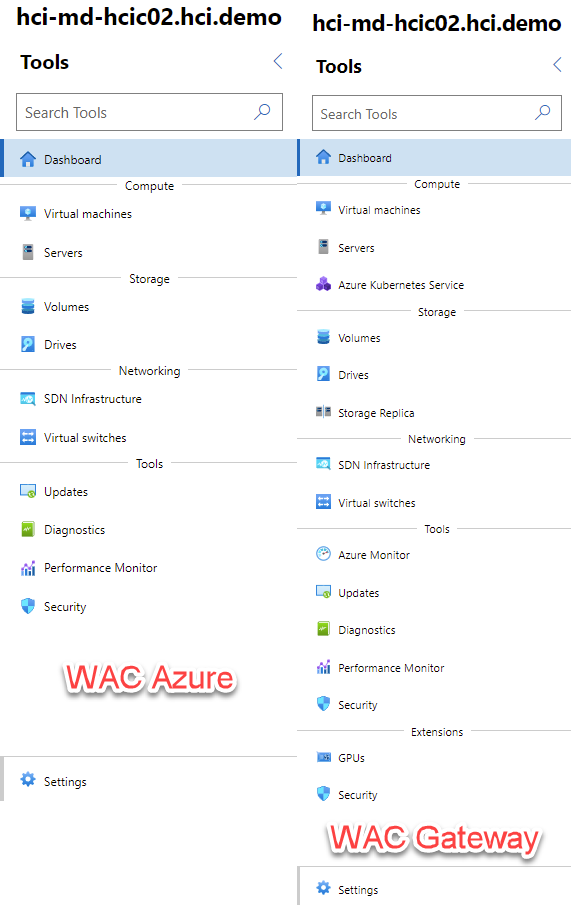Open Virtual switches label in Gateway panel
Image resolution: width=571 pixels, height=905 pixels.
(x=376, y=503)
